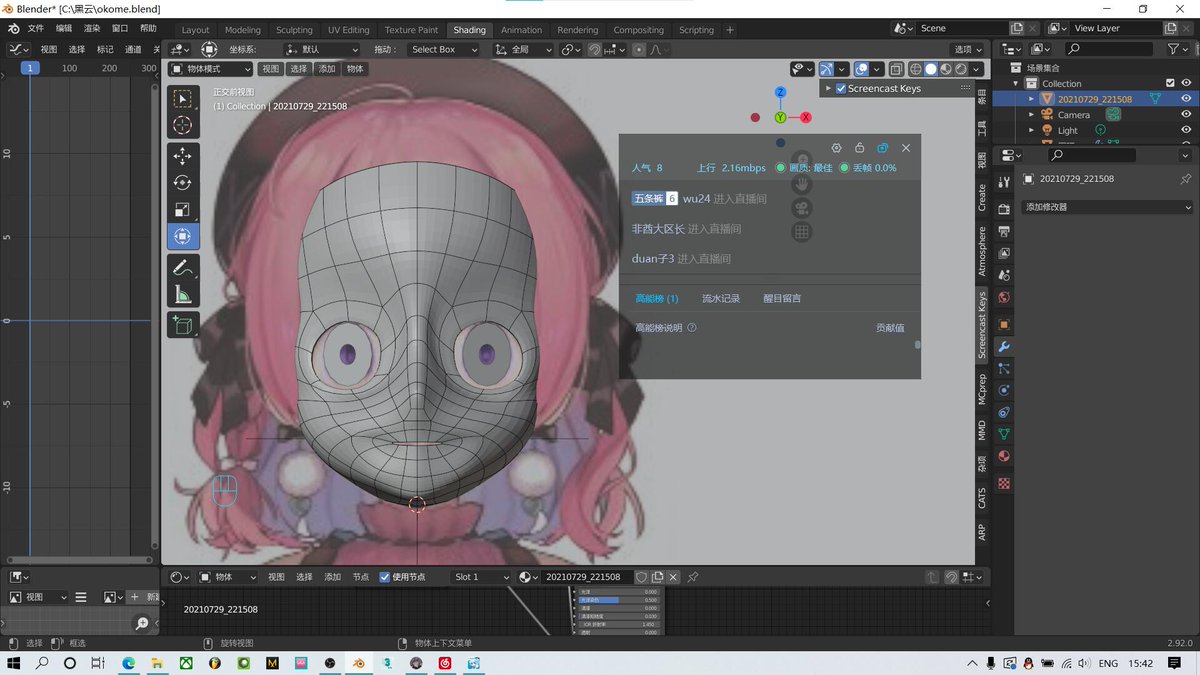Click 进入直播间 link next to wu24

739,199
